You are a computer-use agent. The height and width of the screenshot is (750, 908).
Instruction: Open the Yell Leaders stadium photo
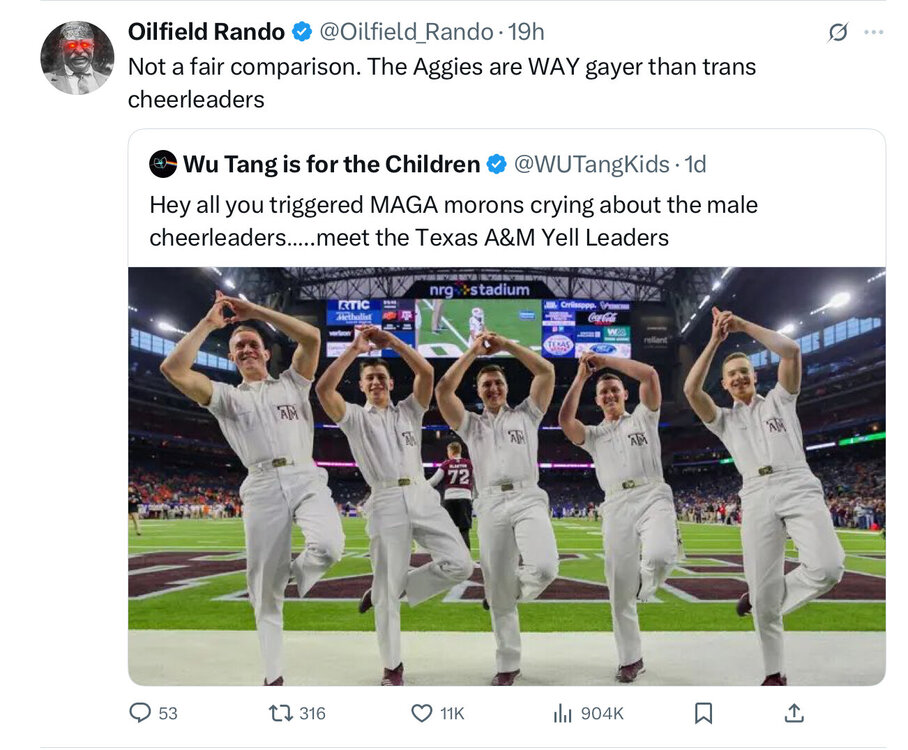(x=506, y=475)
